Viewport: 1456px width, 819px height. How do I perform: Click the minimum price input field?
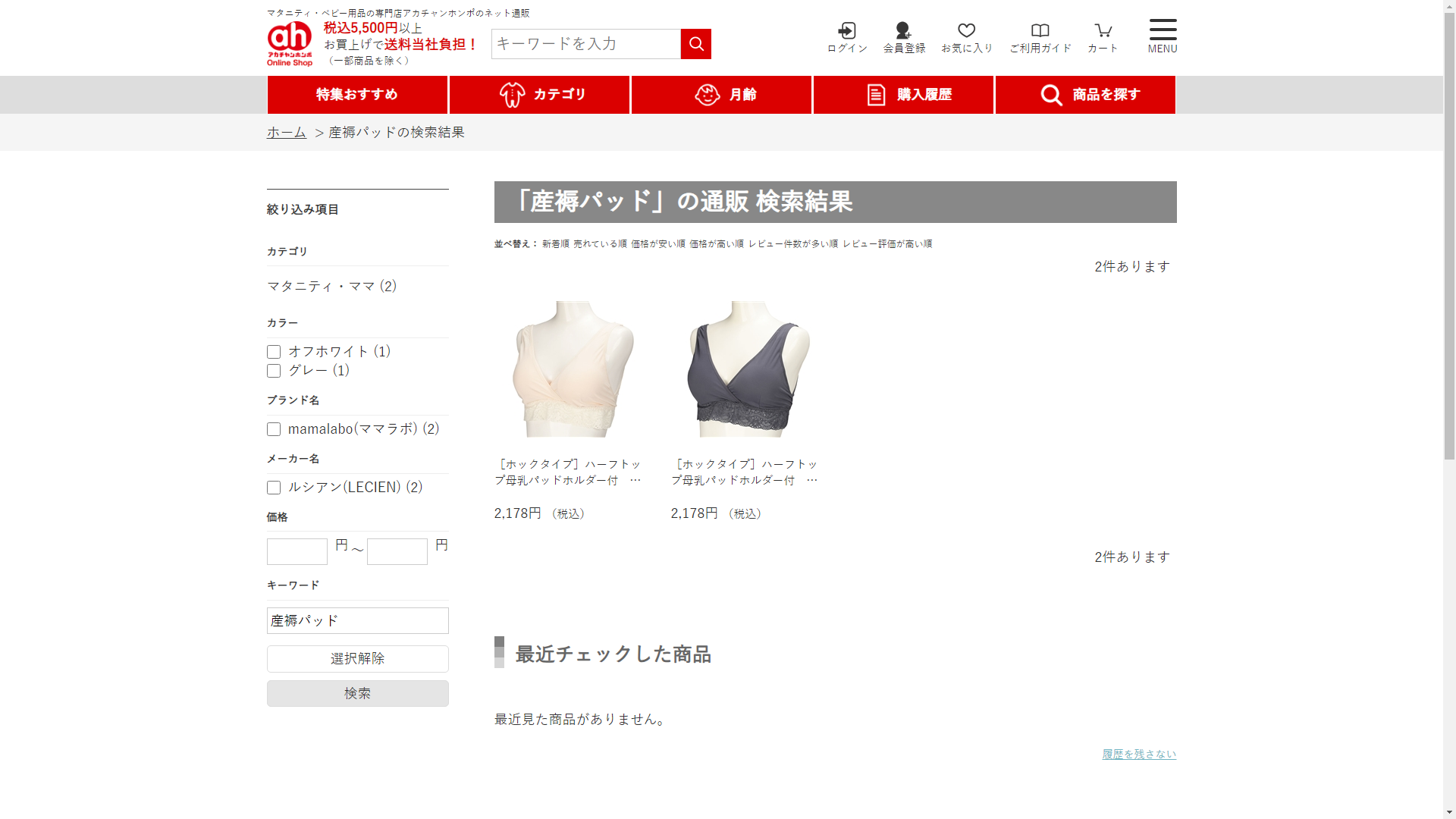tap(297, 551)
